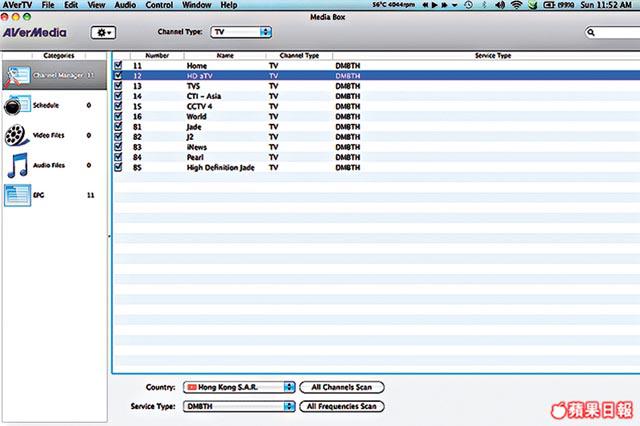Screen dimensions: 640x426
Task: Click the All Frequencies Scan button
Action: click(342, 406)
